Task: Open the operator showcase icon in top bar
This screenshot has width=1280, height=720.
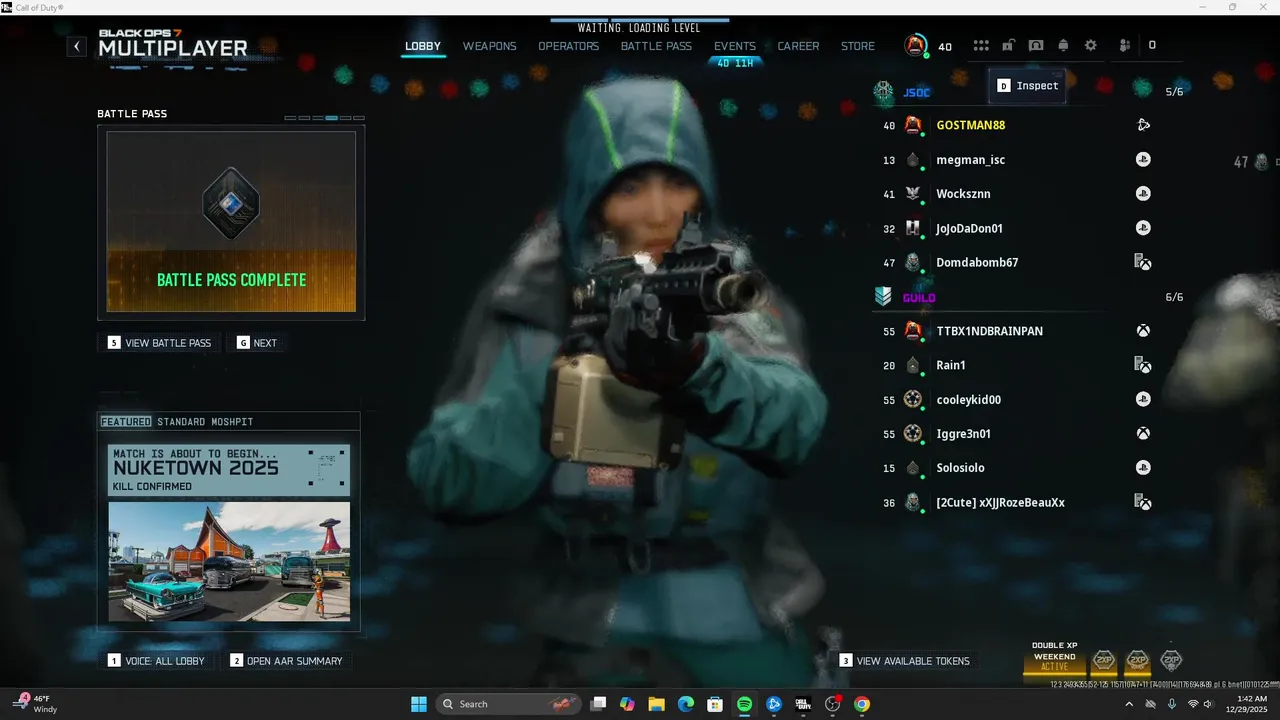Action: click(x=1036, y=46)
